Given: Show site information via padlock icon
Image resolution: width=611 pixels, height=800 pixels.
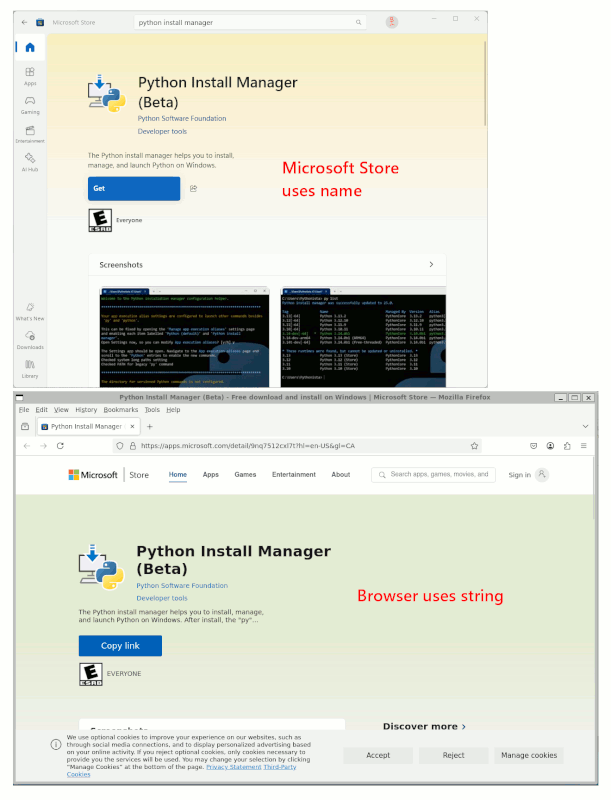Looking at the screenshot, I should (133, 446).
